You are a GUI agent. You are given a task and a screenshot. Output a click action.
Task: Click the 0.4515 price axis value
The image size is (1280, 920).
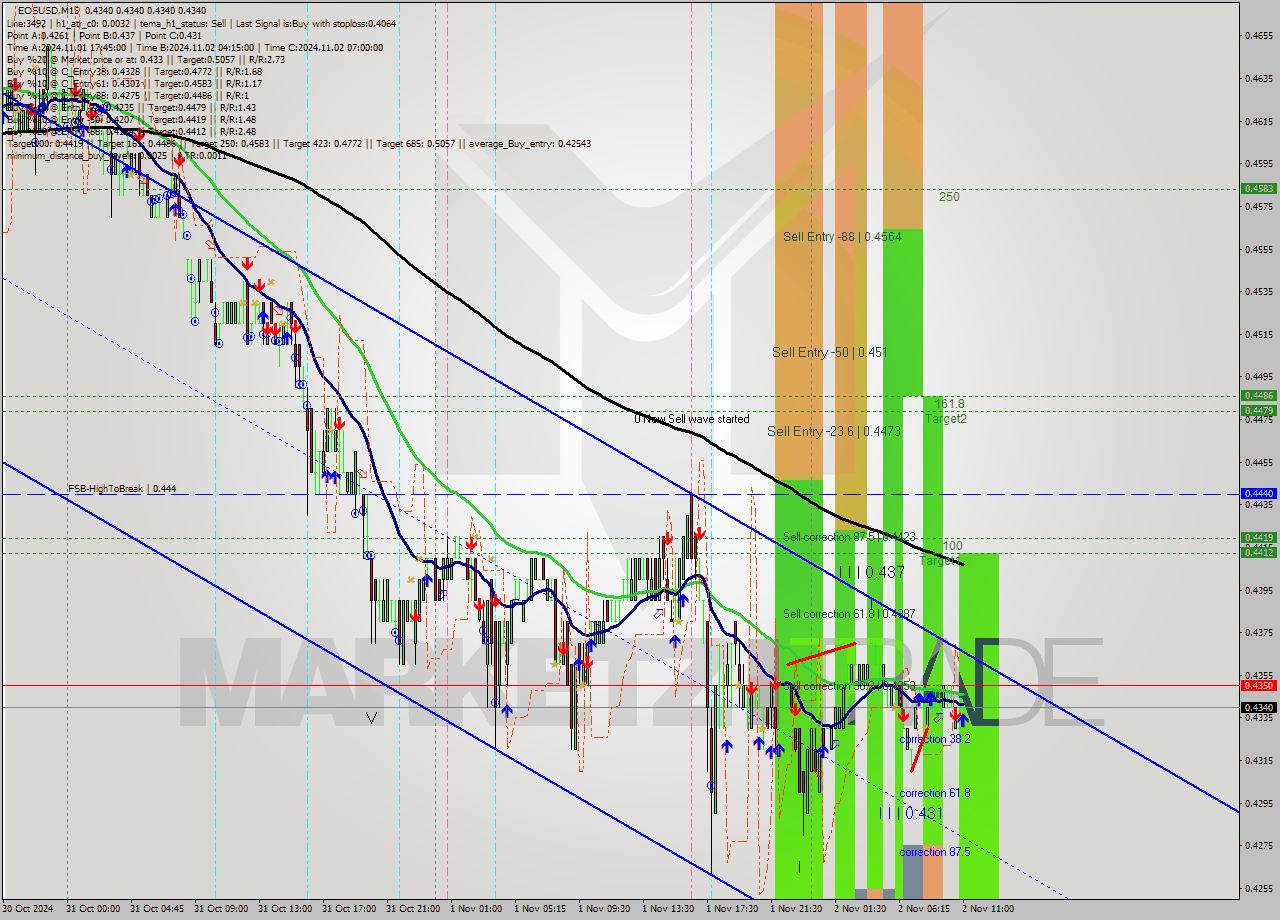pos(1257,334)
